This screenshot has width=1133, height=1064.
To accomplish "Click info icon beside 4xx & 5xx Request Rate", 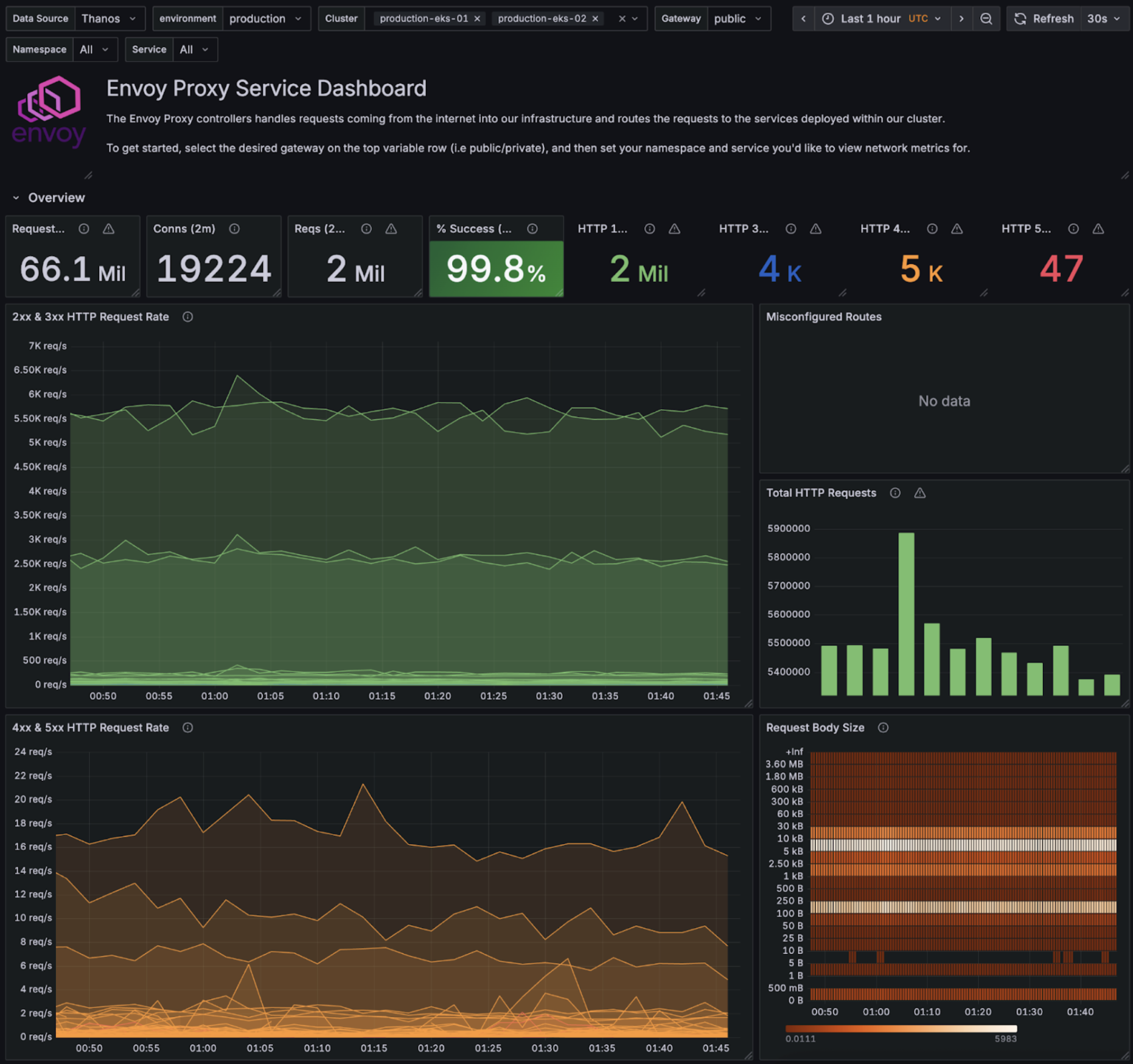I will [x=188, y=728].
